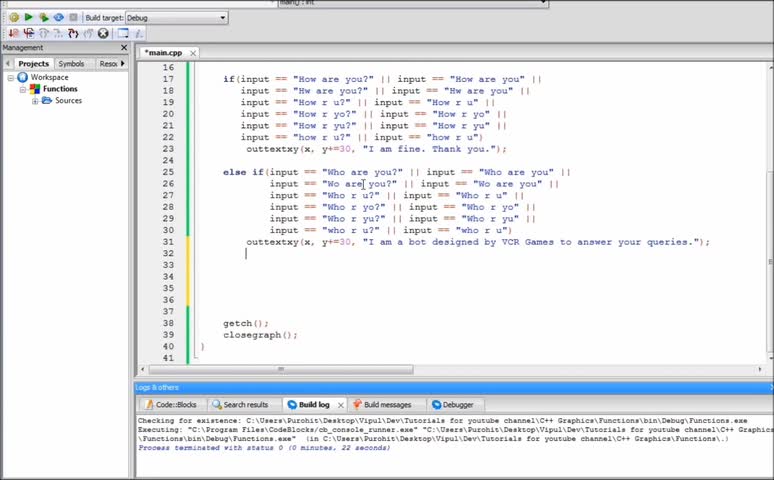Click the Build gear icon
This screenshot has height=480, width=774.
click(14, 17)
